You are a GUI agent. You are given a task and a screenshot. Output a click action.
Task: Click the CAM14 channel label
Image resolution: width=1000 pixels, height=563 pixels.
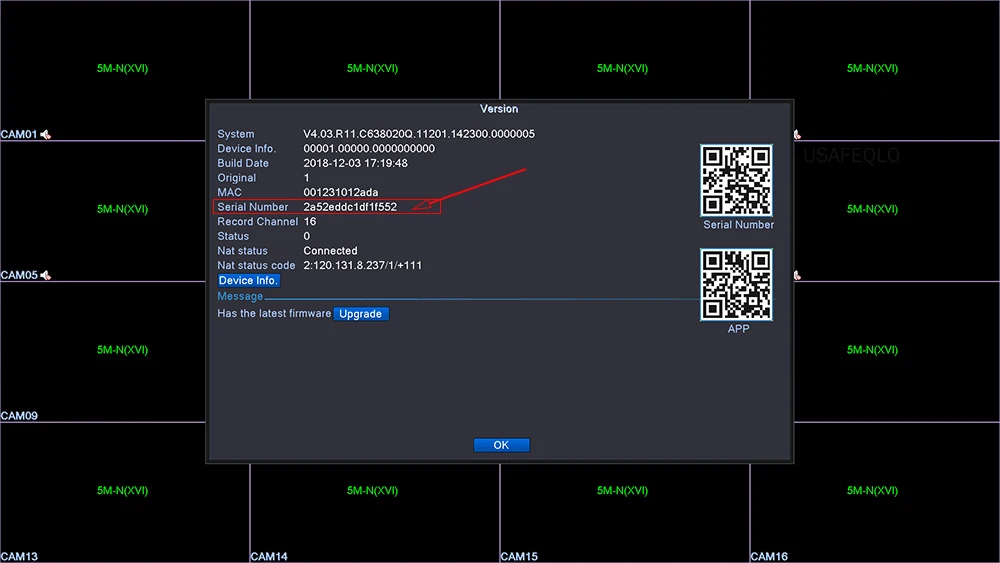tap(269, 557)
